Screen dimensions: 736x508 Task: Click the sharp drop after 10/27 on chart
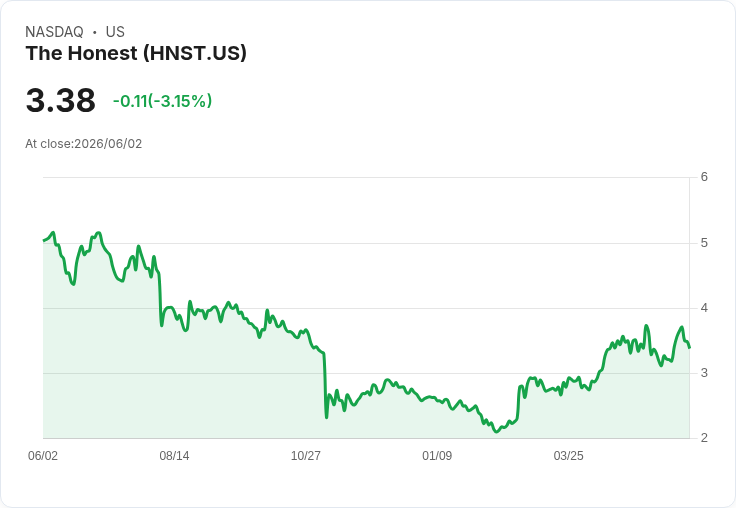(x=325, y=385)
